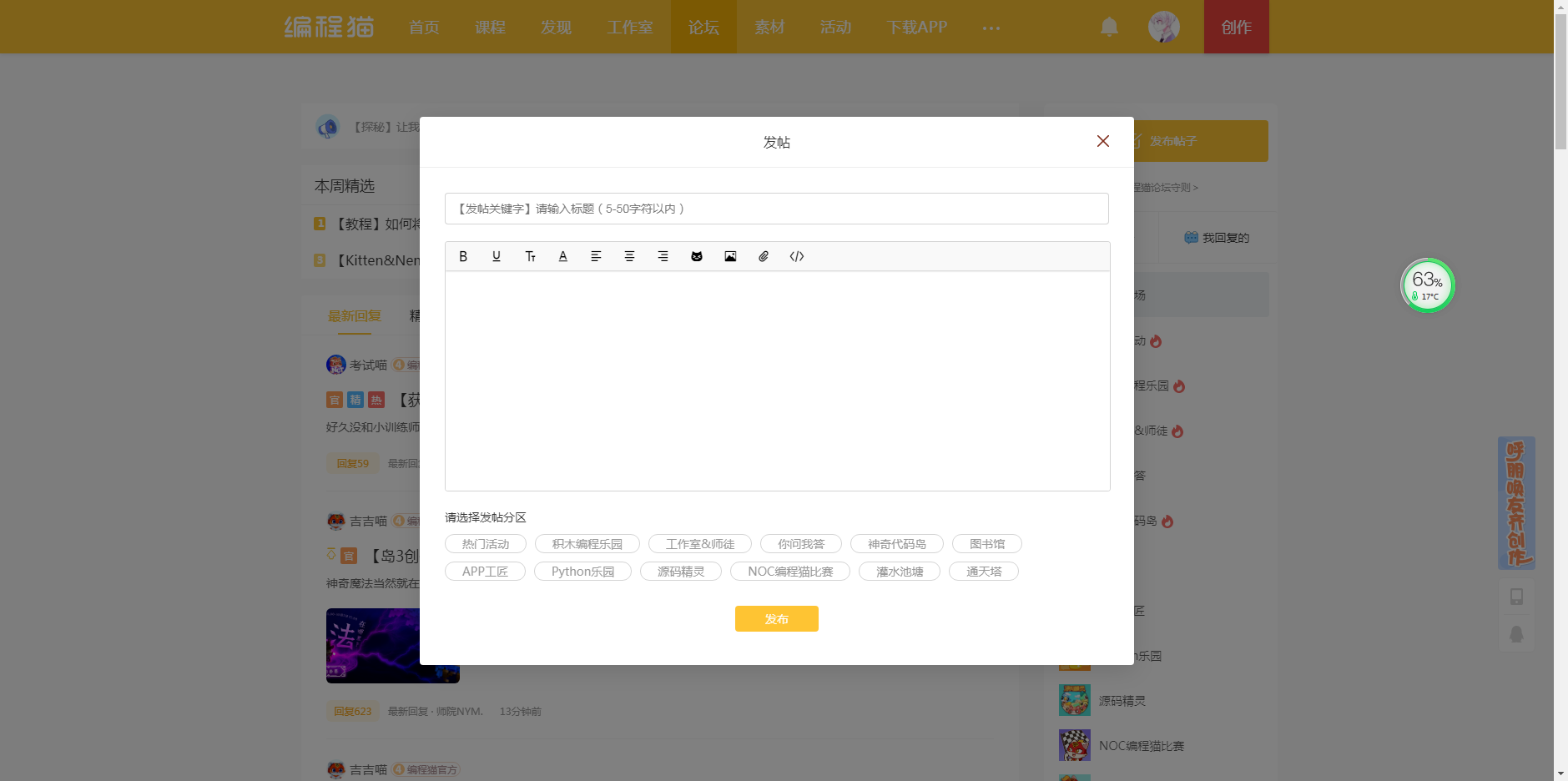Select the 你问我答 post category
1568x781 pixels.
pos(801,544)
